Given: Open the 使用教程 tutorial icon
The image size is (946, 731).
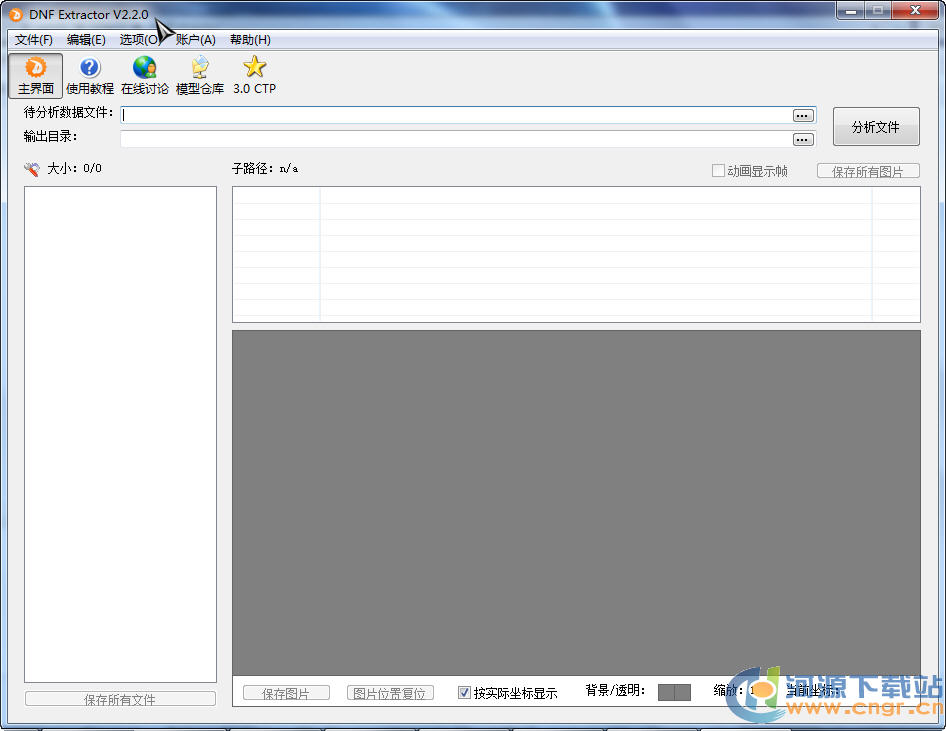Looking at the screenshot, I should [x=89, y=75].
